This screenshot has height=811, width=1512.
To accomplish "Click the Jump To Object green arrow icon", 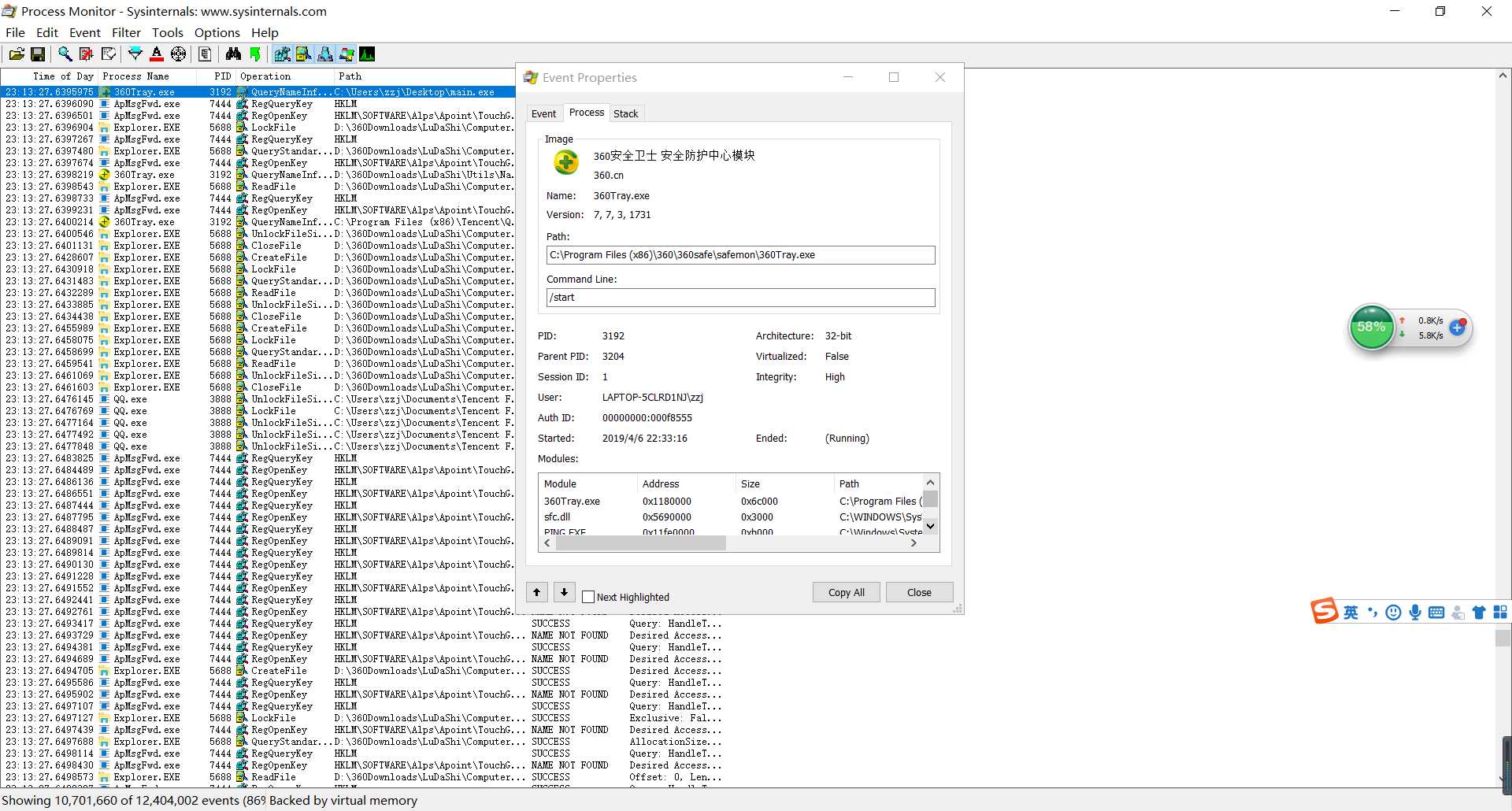I will (x=255, y=54).
